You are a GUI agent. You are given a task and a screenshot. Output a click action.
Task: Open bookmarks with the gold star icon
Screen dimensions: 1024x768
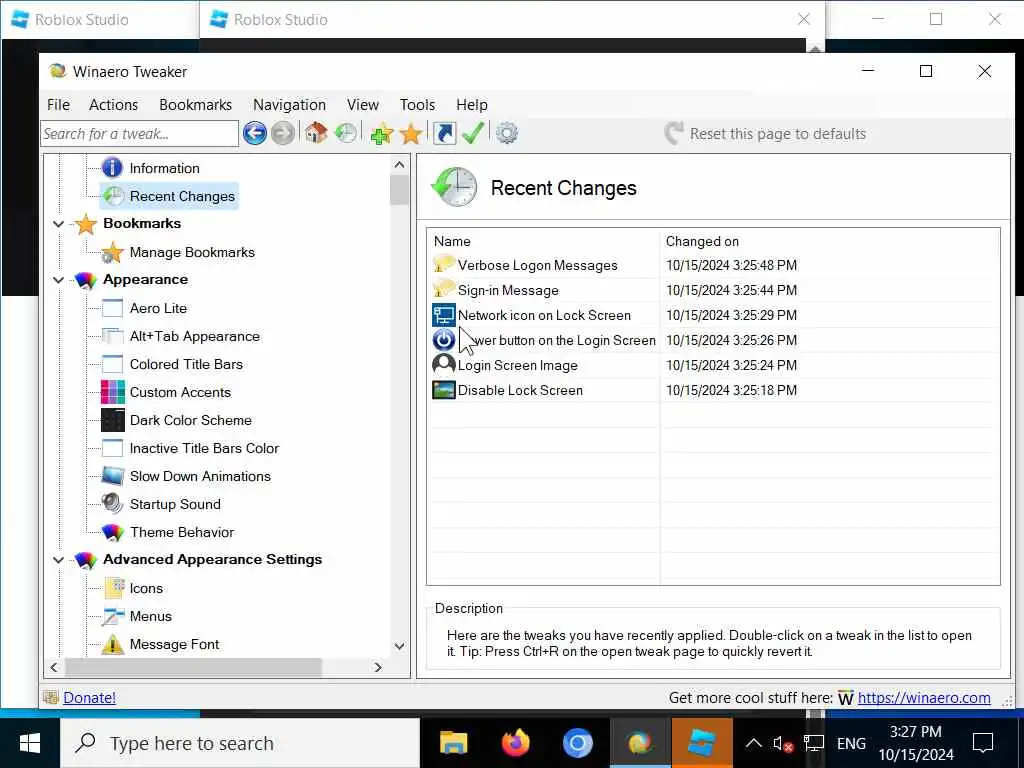click(411, 133)
